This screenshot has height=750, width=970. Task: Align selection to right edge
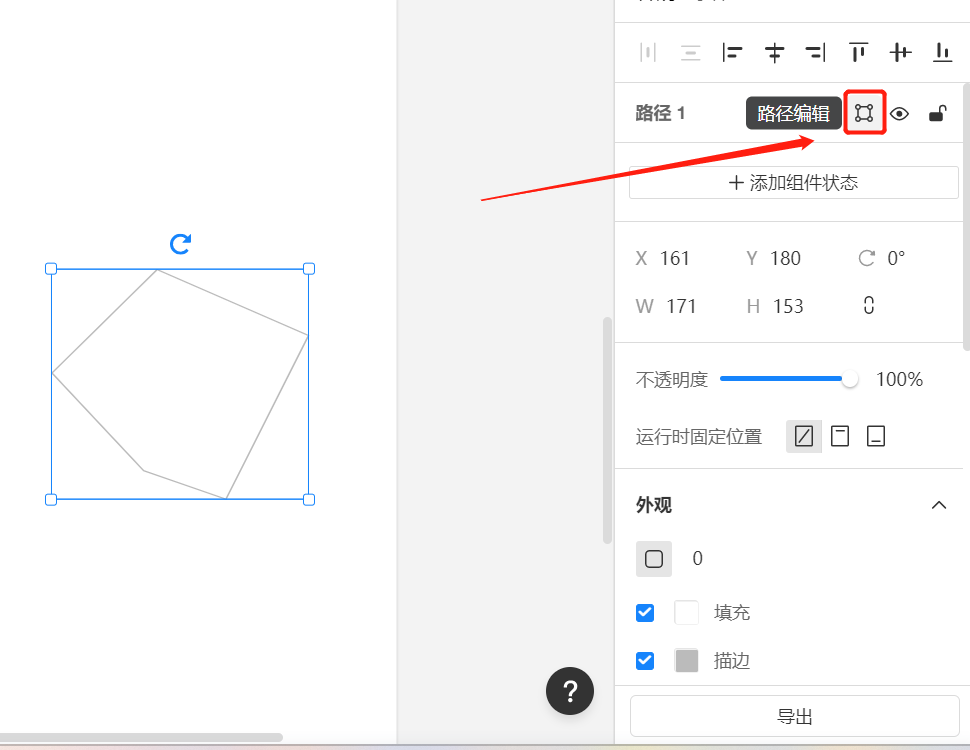815,53
